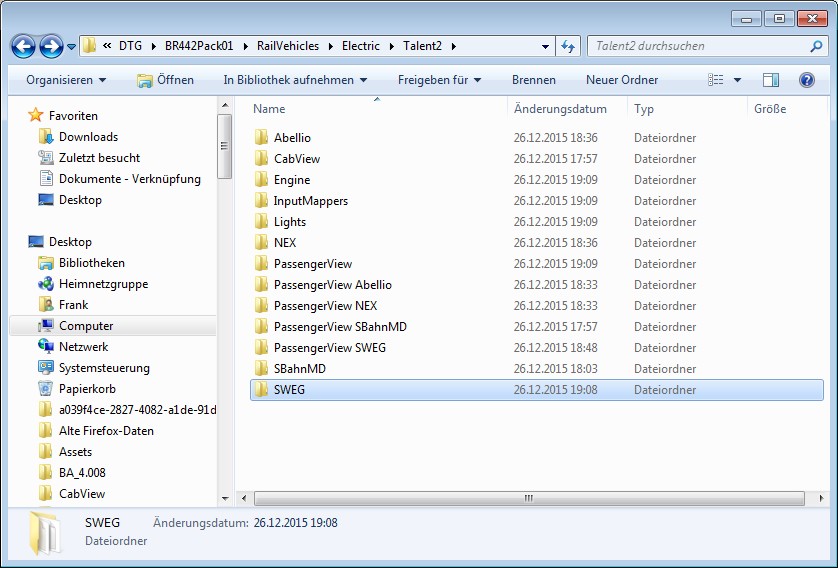Open recent locations dropdown next to the forward arrow
The width and height of the screenshot is (838, 568).
pyautogui.click(x=71, y=47)
